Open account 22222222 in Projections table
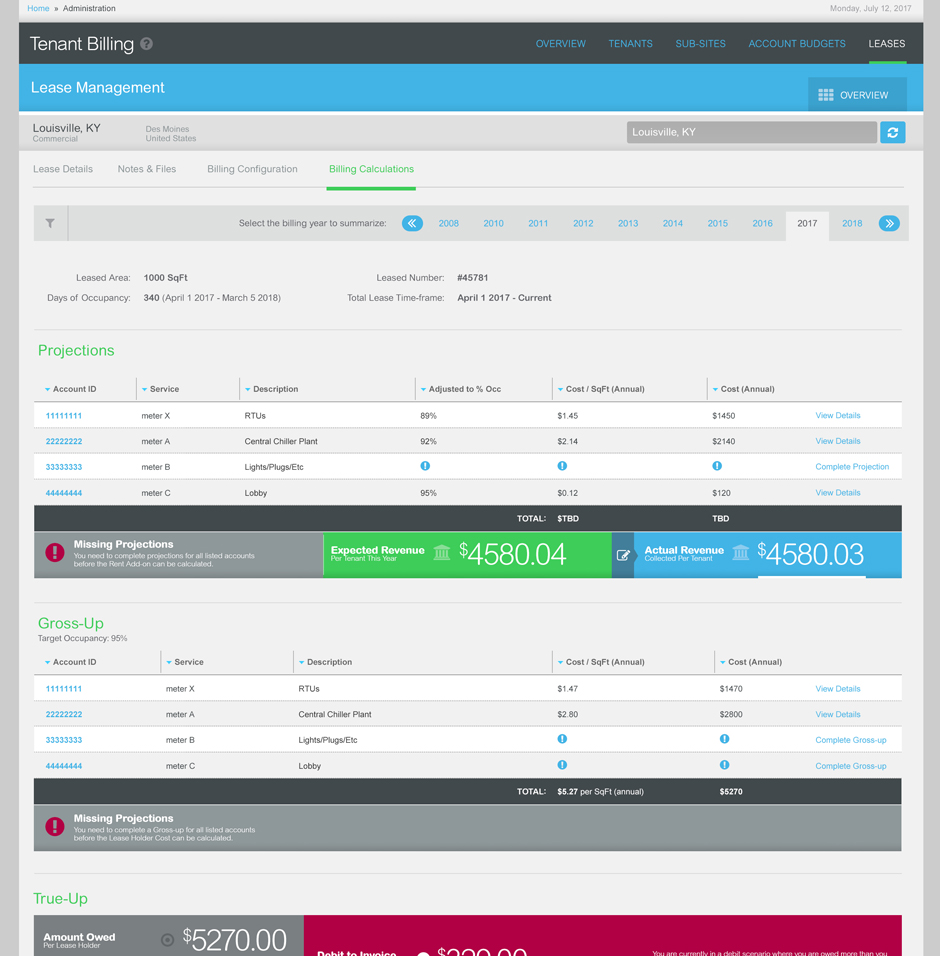 (x=63, y=441)
